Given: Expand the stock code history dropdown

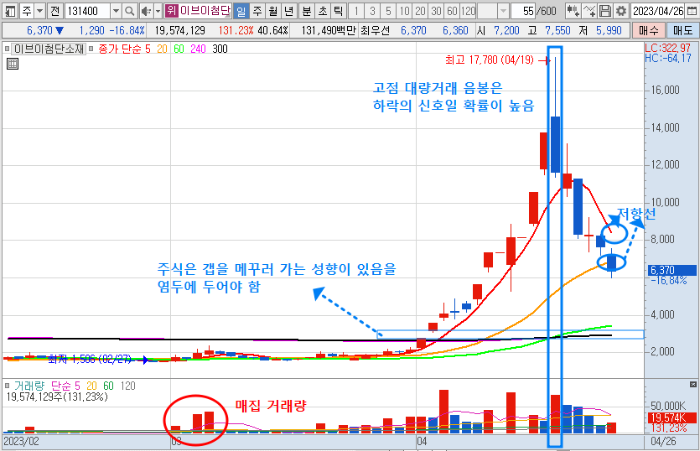Looking at the screenshot, I should tap(116, 11).
